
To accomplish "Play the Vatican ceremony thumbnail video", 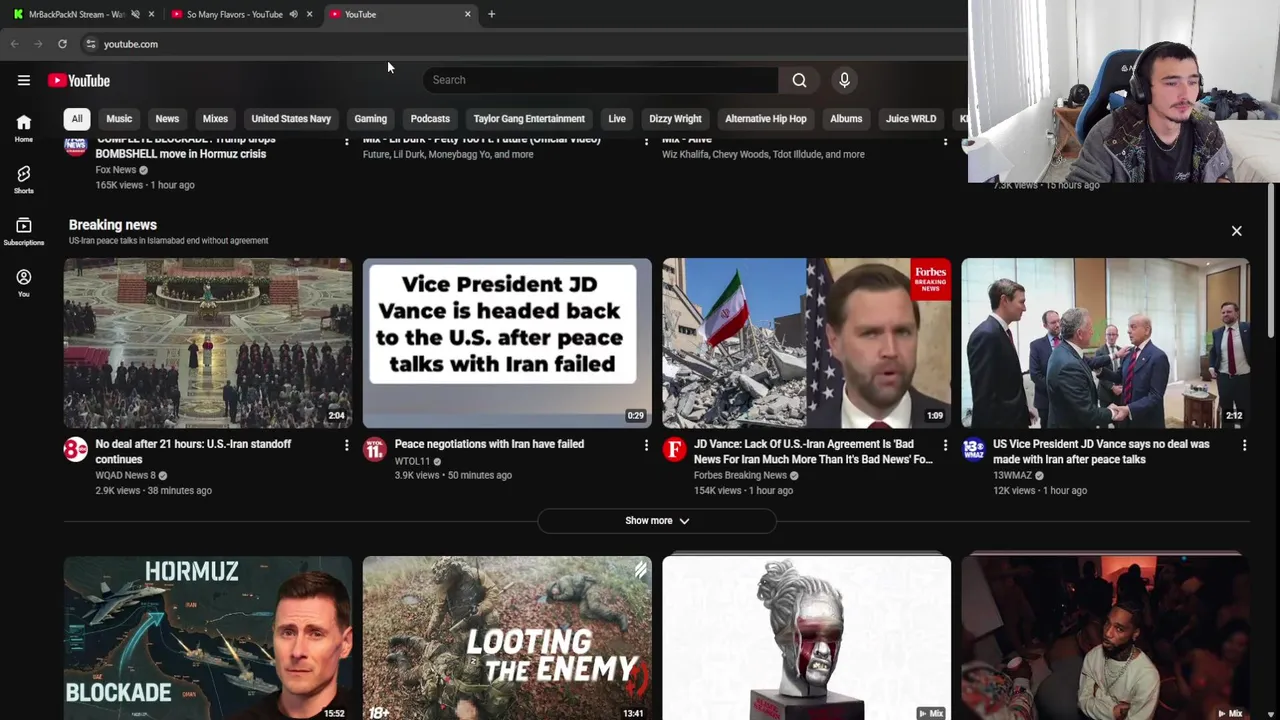I will tap(208, 343).
